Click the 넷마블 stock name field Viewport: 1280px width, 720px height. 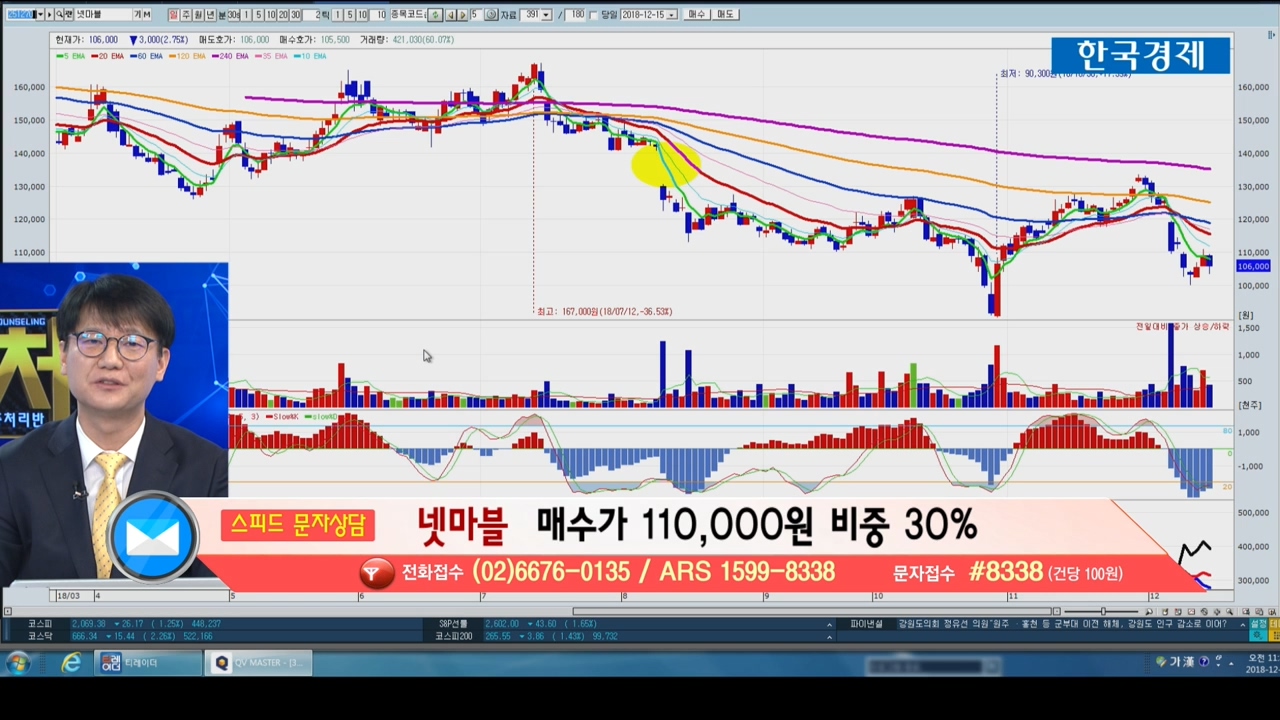[x=102, y=15]
